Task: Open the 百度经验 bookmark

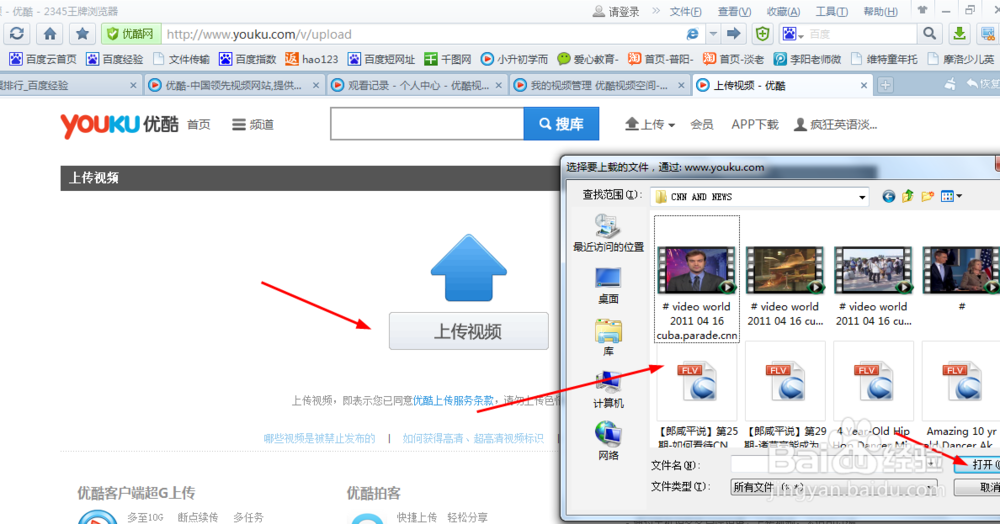Action: coord(115,59)
